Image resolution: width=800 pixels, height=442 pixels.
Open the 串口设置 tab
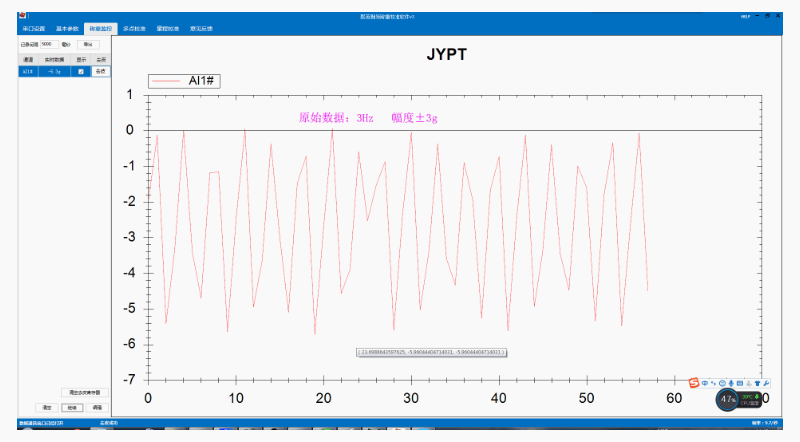tap(33, 29)
